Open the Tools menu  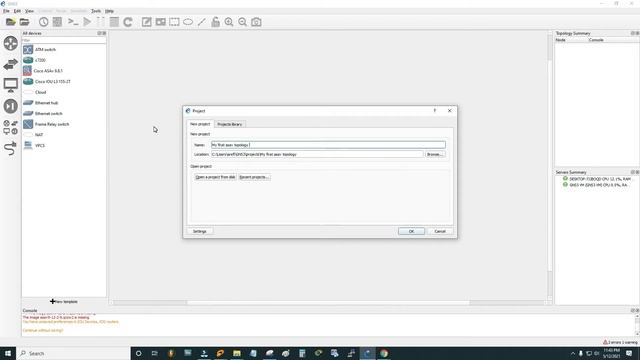click(96, 11)
